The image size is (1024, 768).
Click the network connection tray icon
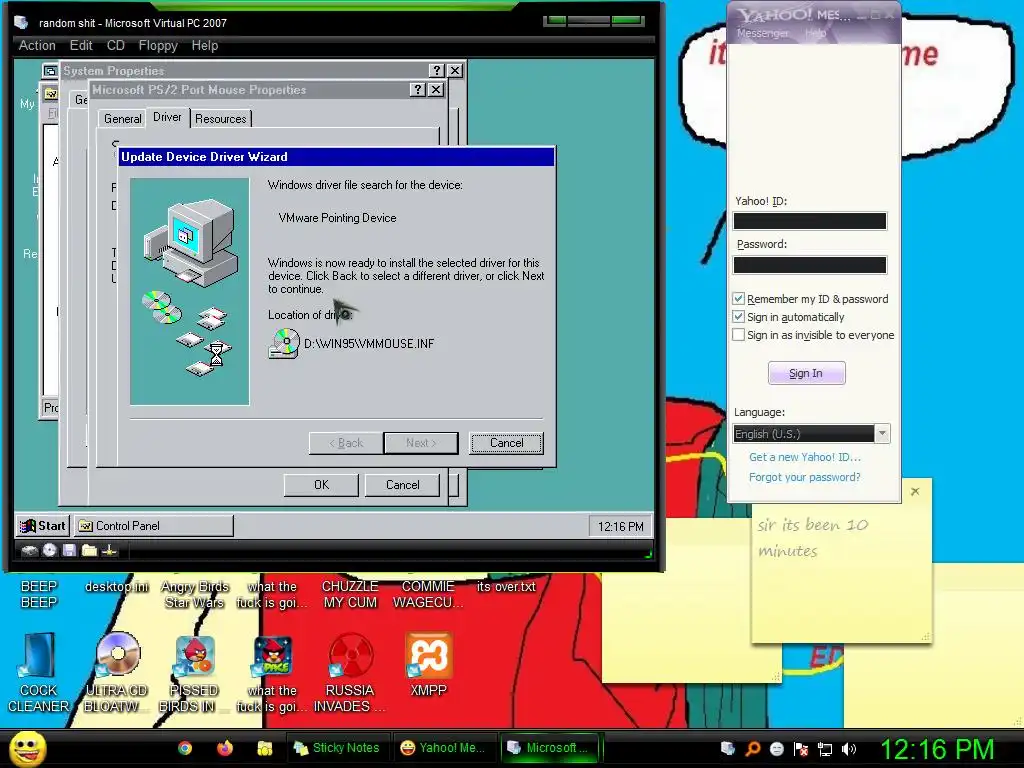click(825, 748)
